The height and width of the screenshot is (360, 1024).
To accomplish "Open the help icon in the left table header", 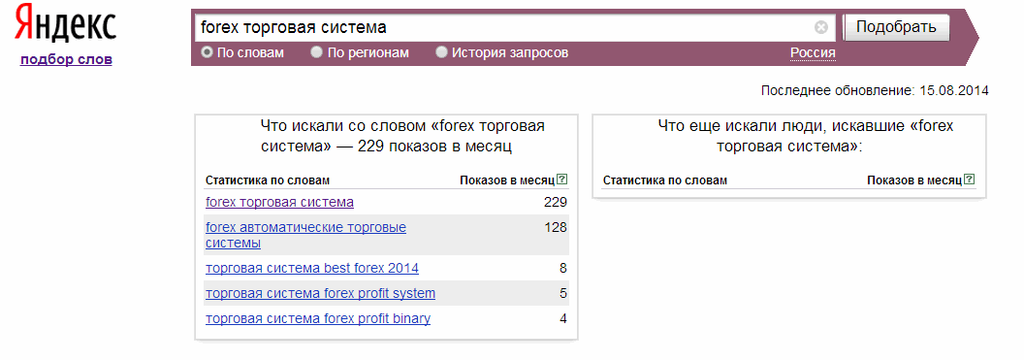I will [x=562, y=180].
